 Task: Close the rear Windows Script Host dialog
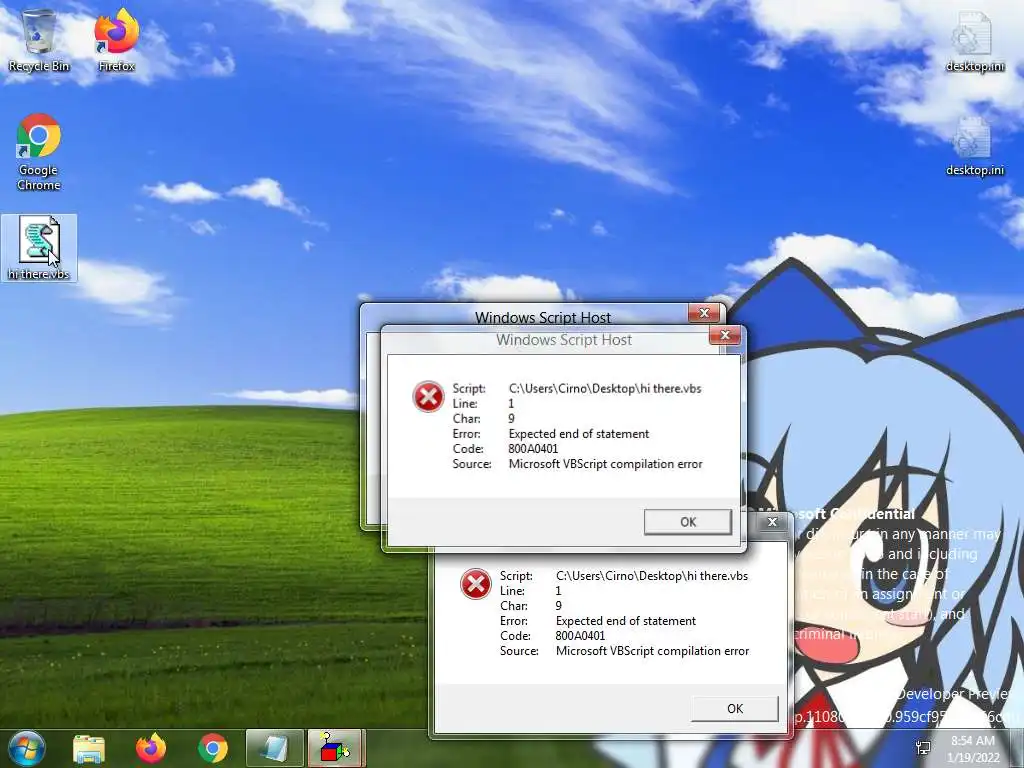pos(704,313)
